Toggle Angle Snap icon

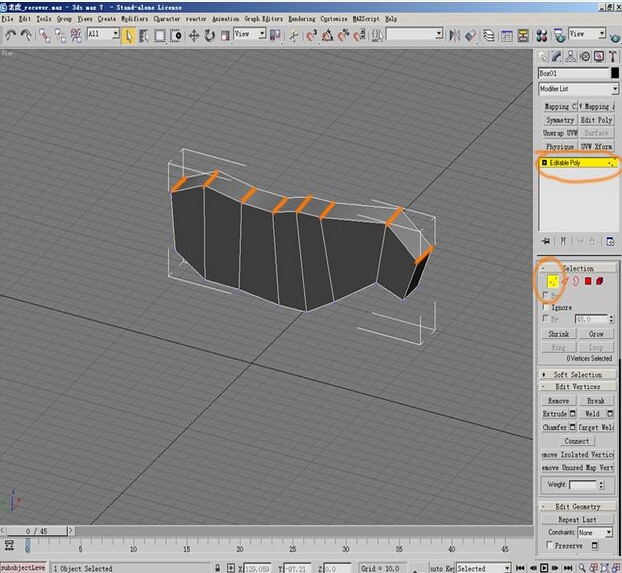coord(328,36)
